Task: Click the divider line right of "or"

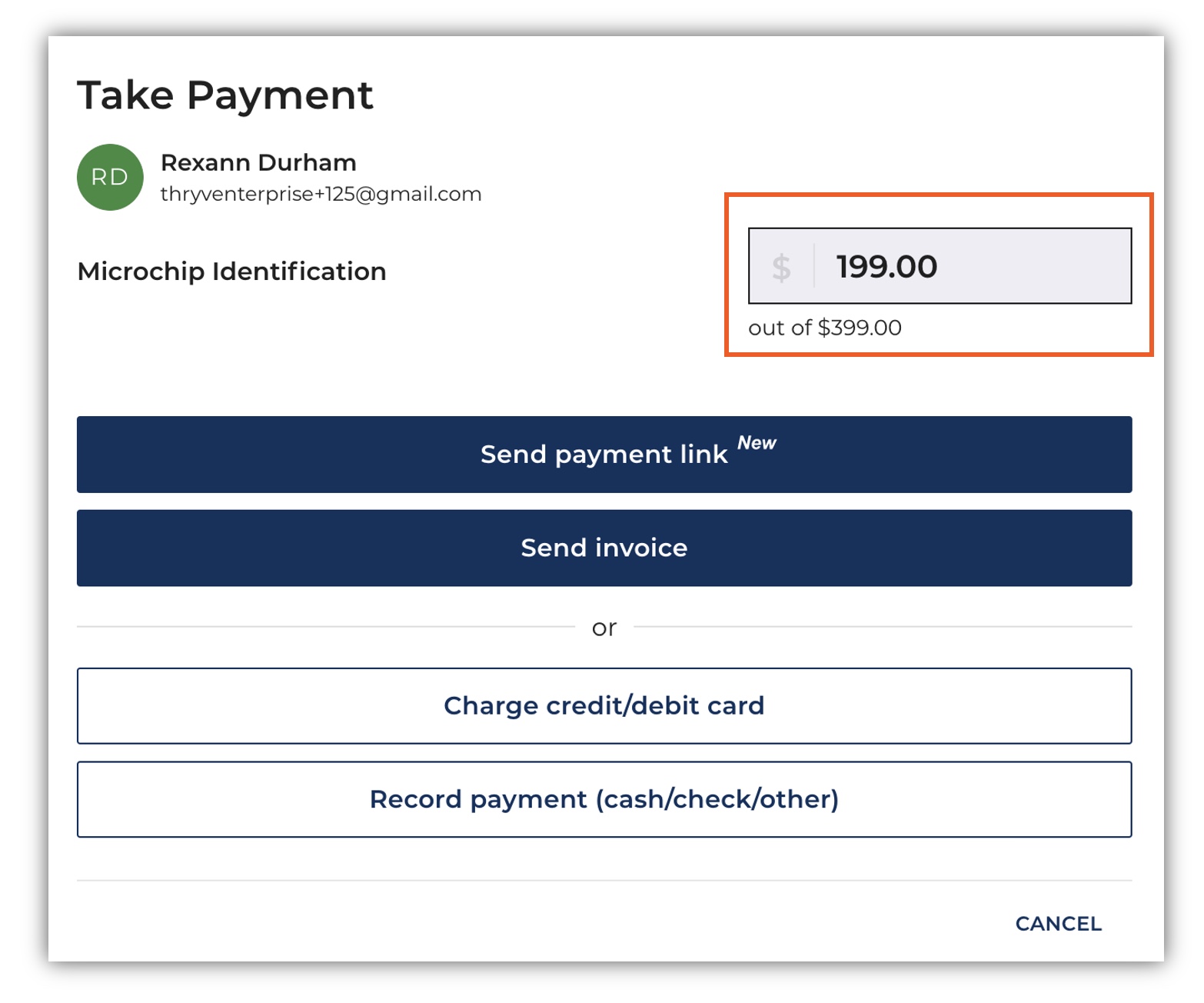Action: 884,627
